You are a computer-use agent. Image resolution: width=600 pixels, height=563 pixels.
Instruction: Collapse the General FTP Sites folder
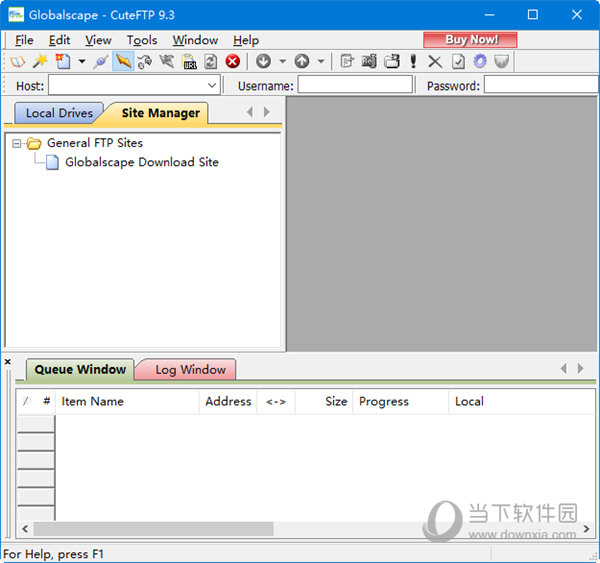click(16, 144)
